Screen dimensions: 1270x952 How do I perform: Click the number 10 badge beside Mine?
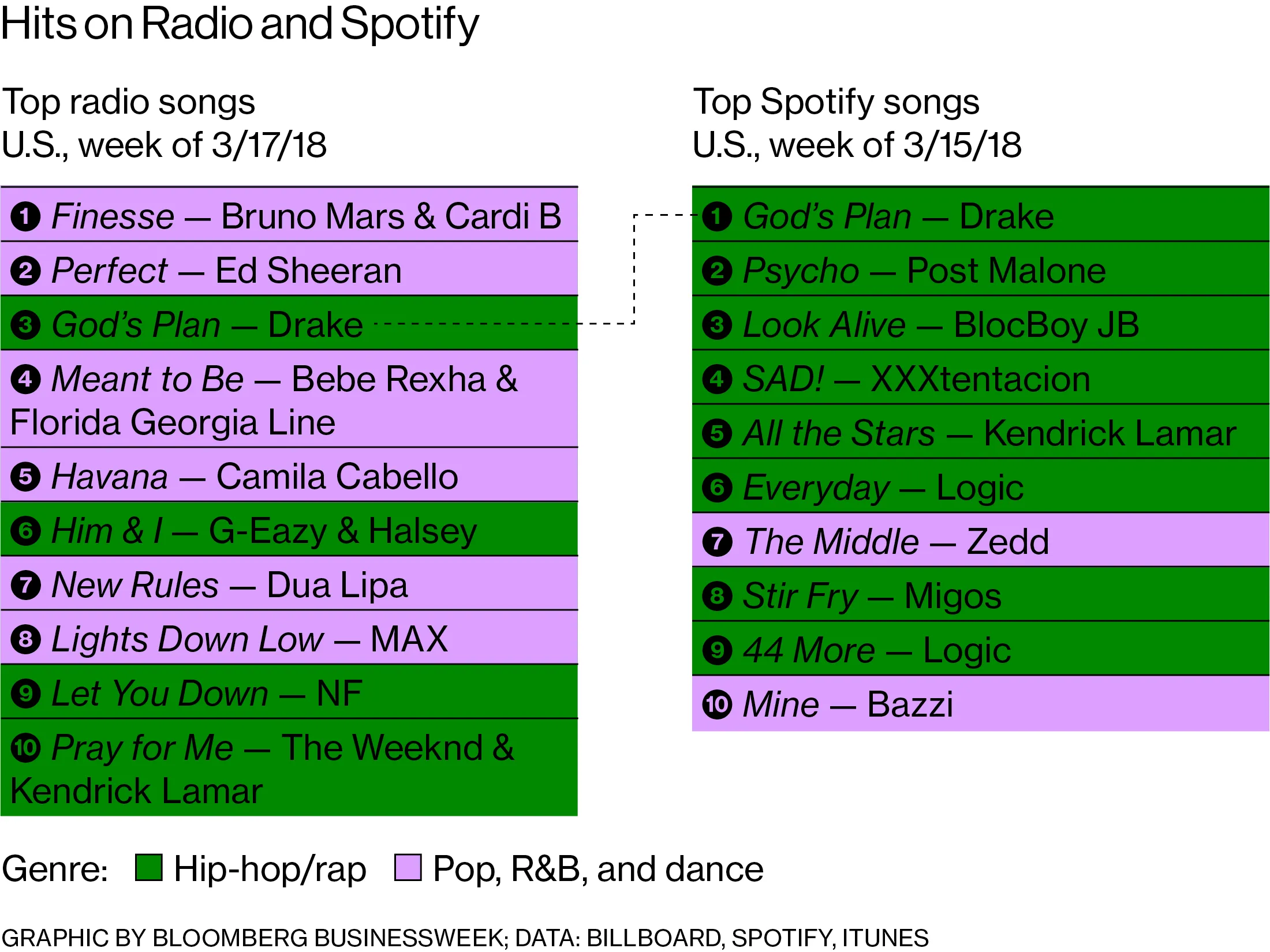[x=717, y=704]
